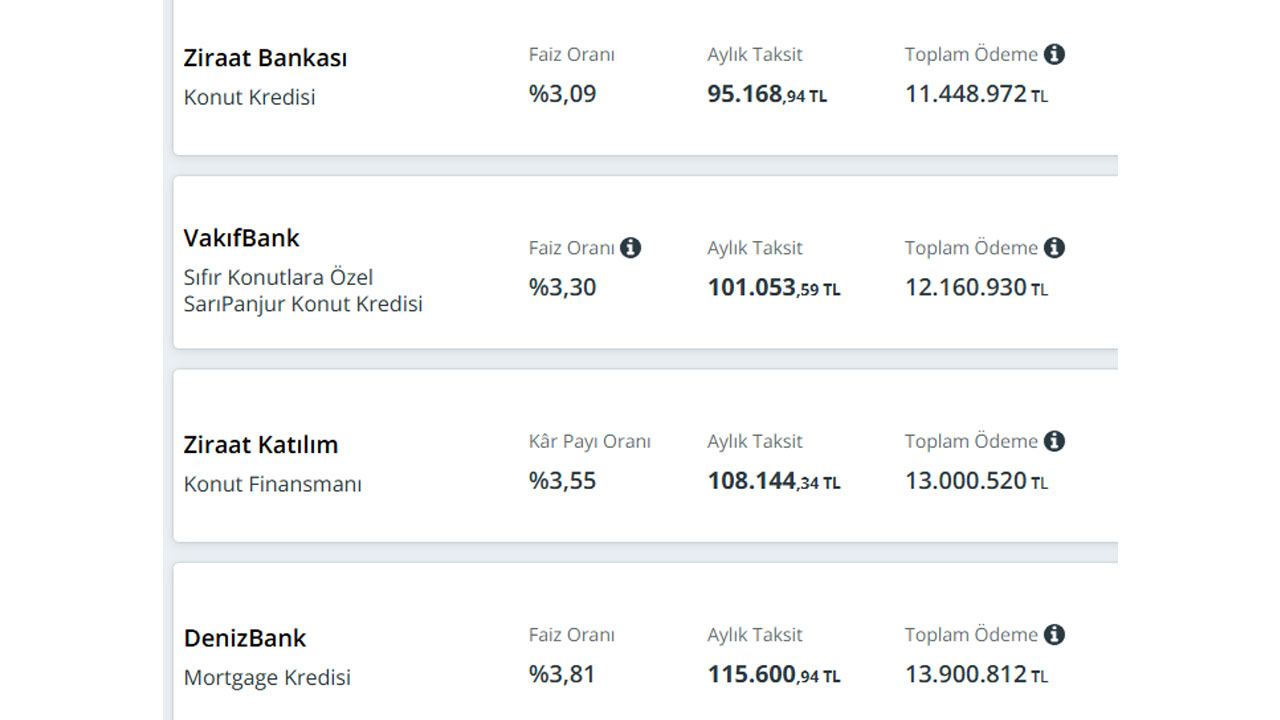Open DenizBank Mortgage Kredisi product

point(267,678)
